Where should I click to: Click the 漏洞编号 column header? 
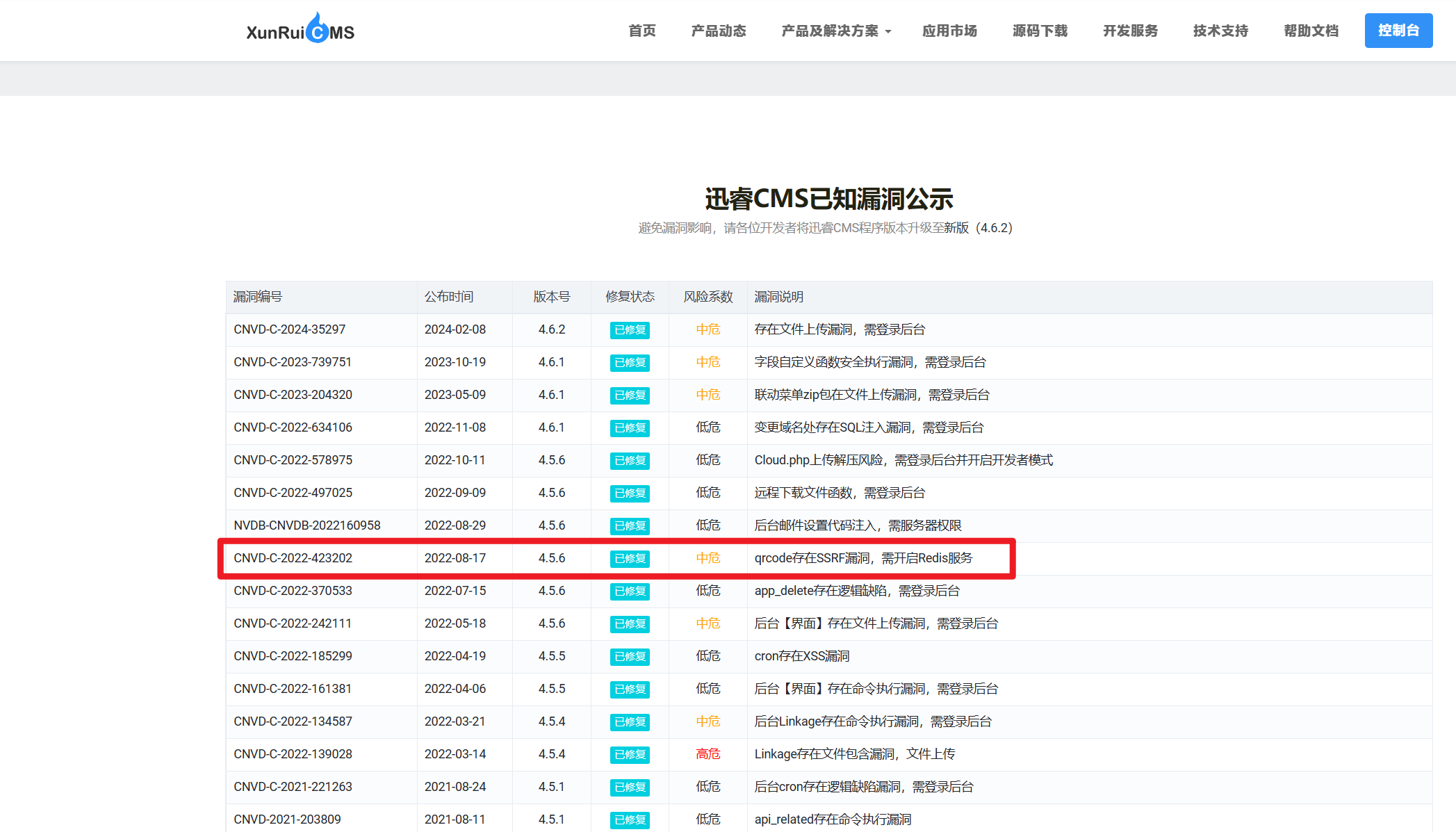[258, 297]
